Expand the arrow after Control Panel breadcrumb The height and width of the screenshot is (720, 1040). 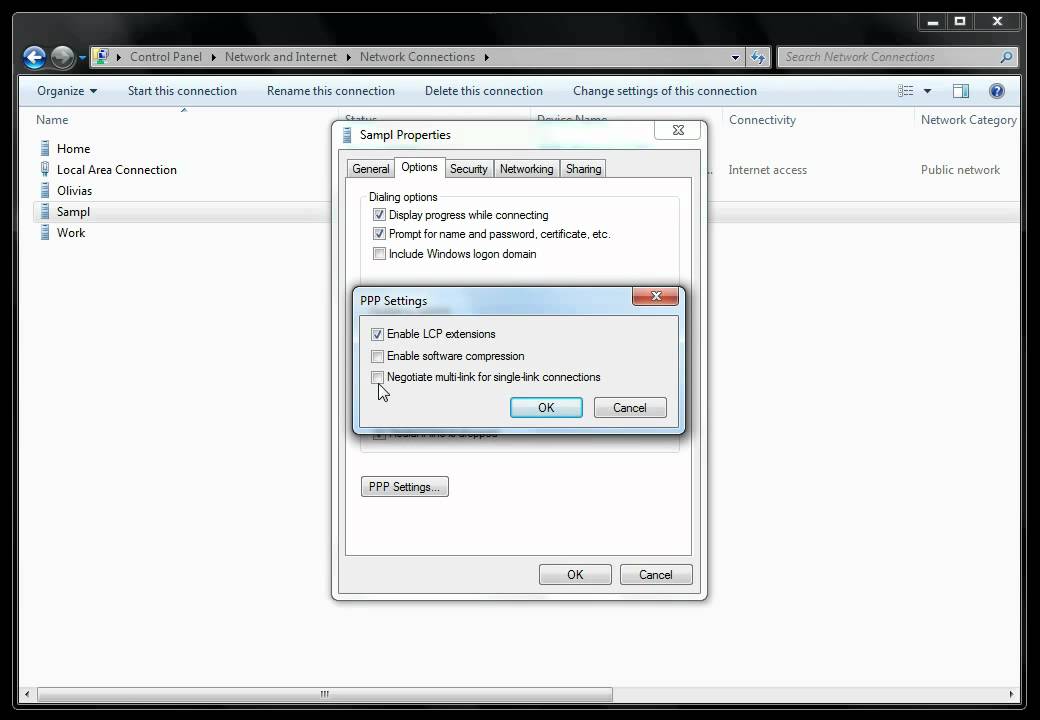(x=119, y=57)
